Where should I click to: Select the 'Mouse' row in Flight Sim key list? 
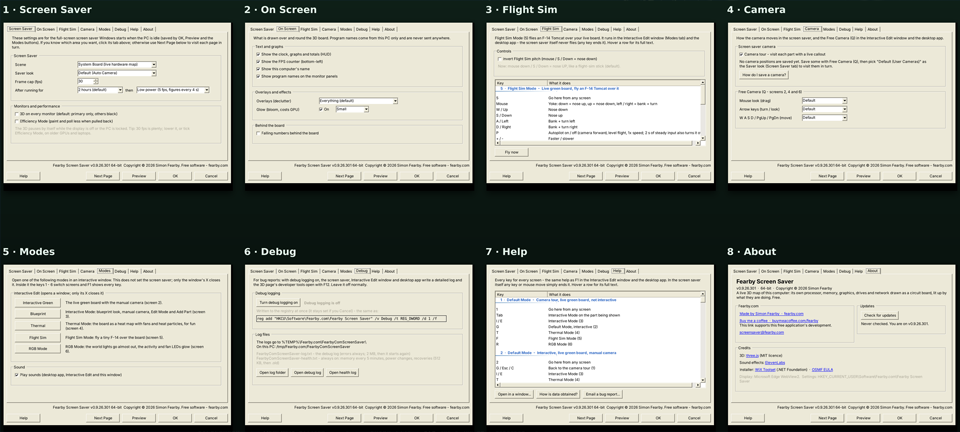tap(597, 103)
